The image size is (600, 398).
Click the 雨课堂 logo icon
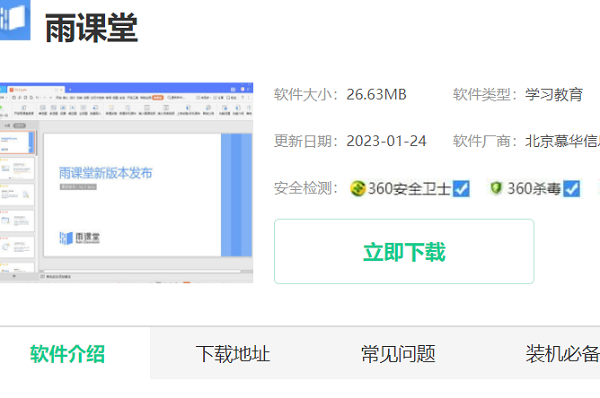(15, 19)
